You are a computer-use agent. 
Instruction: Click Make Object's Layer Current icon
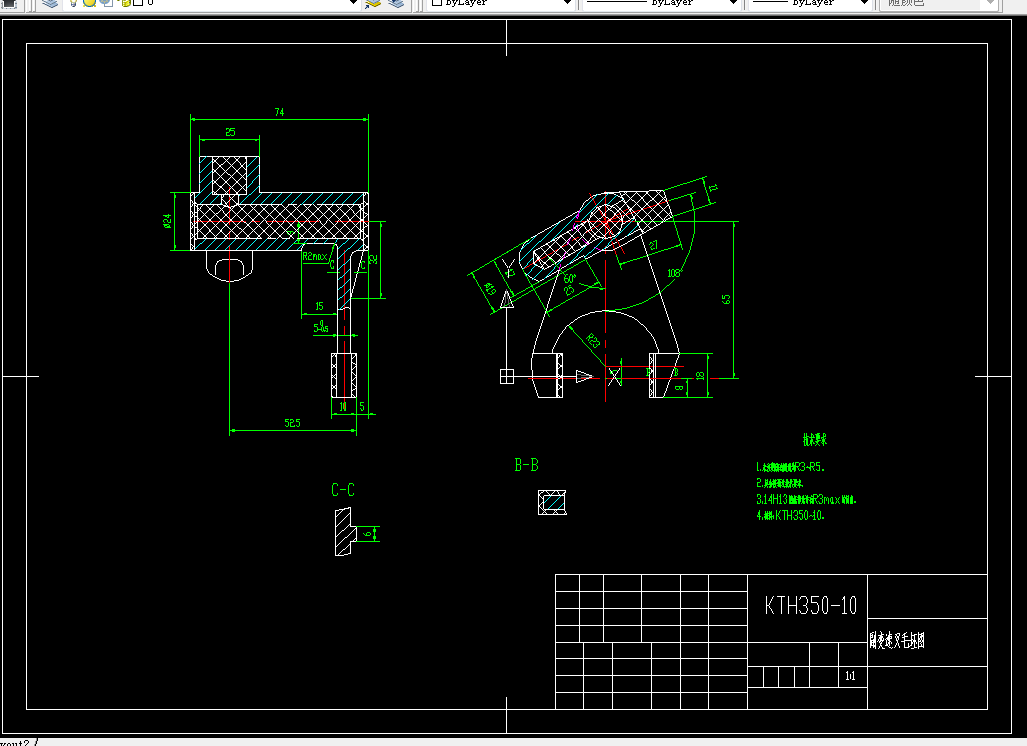[x=373, y=3]
